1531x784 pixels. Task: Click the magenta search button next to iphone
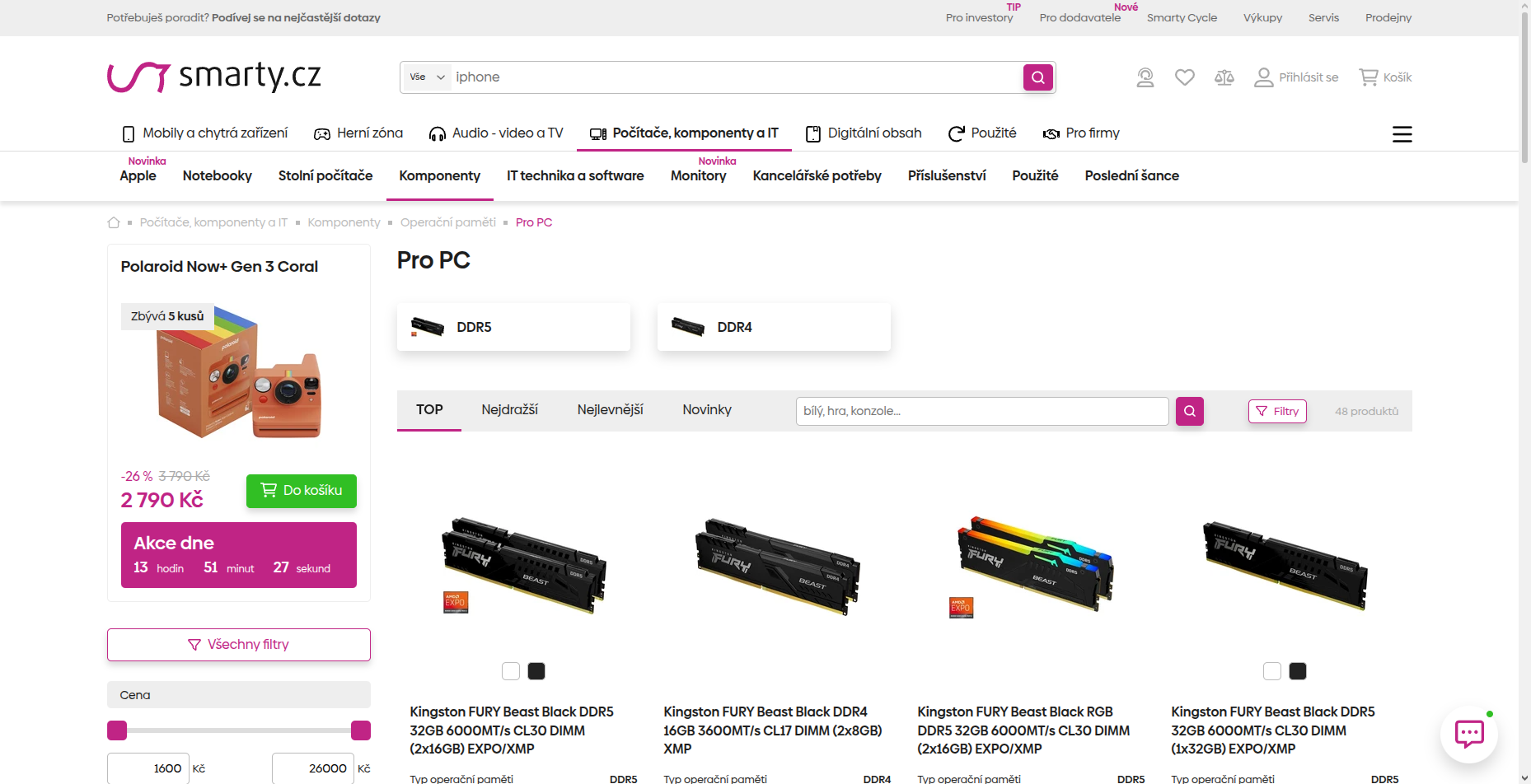(1038, 77)
